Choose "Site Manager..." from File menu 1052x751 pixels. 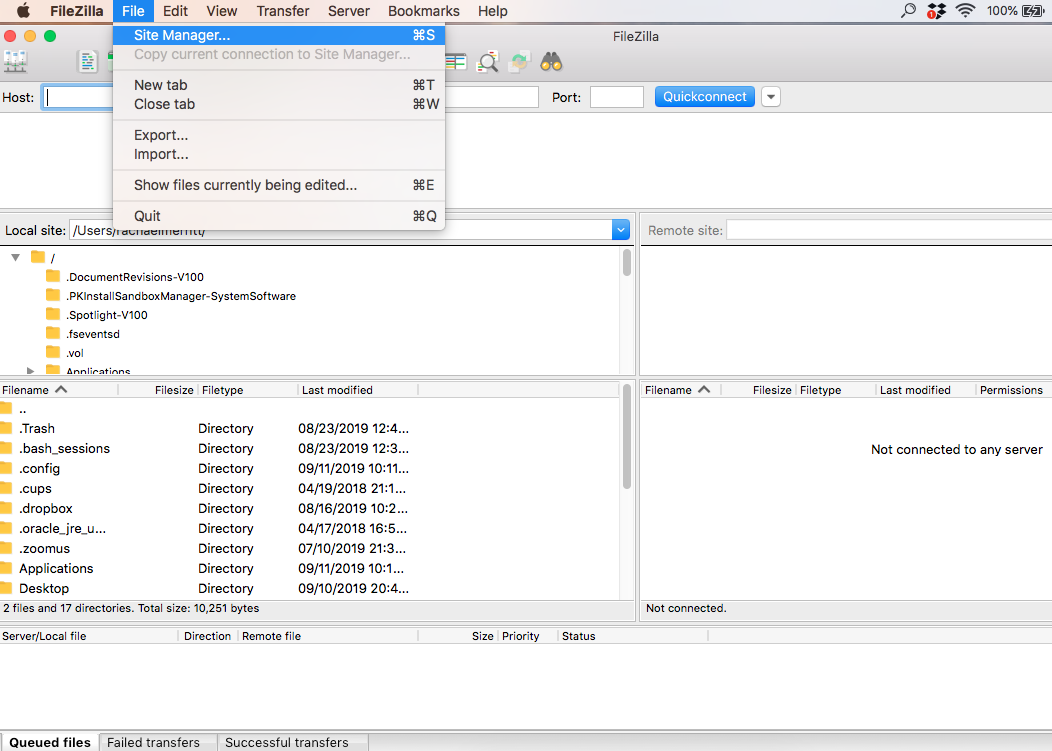pos(182,35)
